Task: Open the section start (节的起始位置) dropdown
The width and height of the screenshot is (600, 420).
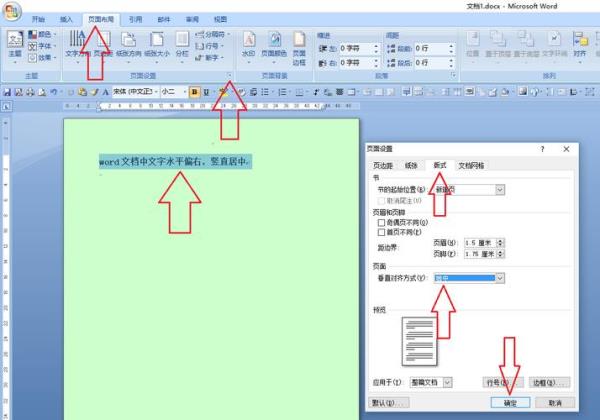Action: [x=527, y=189]
